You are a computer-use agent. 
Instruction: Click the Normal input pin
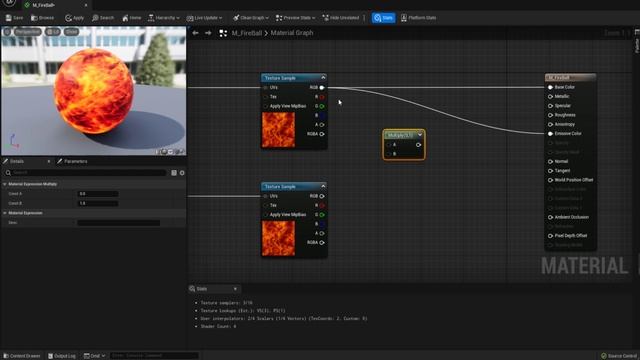(550, 162)
